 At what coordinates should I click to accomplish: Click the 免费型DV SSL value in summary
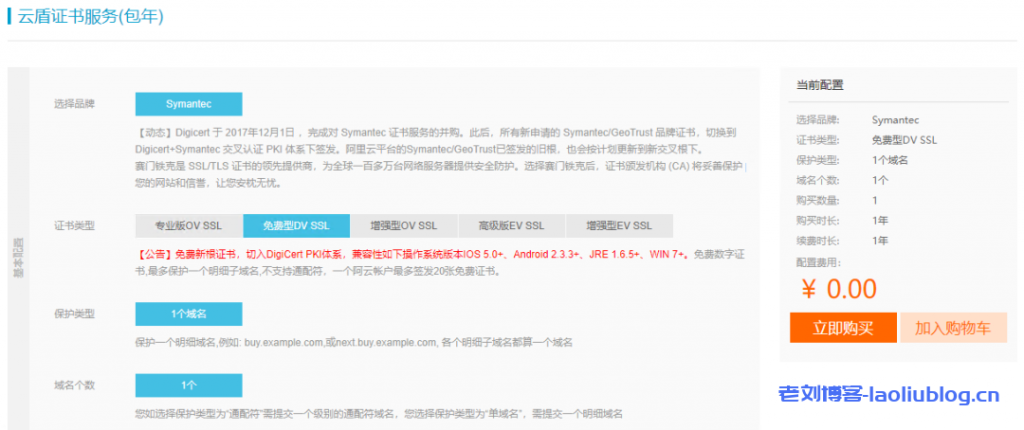[905, 140]
